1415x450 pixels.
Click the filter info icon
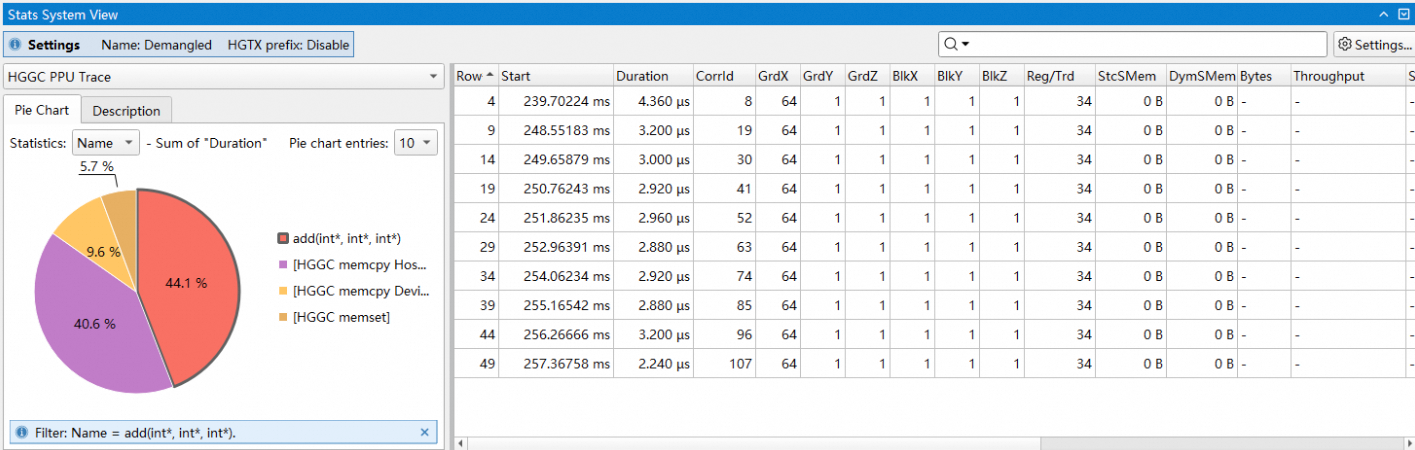tap(22, 432)
